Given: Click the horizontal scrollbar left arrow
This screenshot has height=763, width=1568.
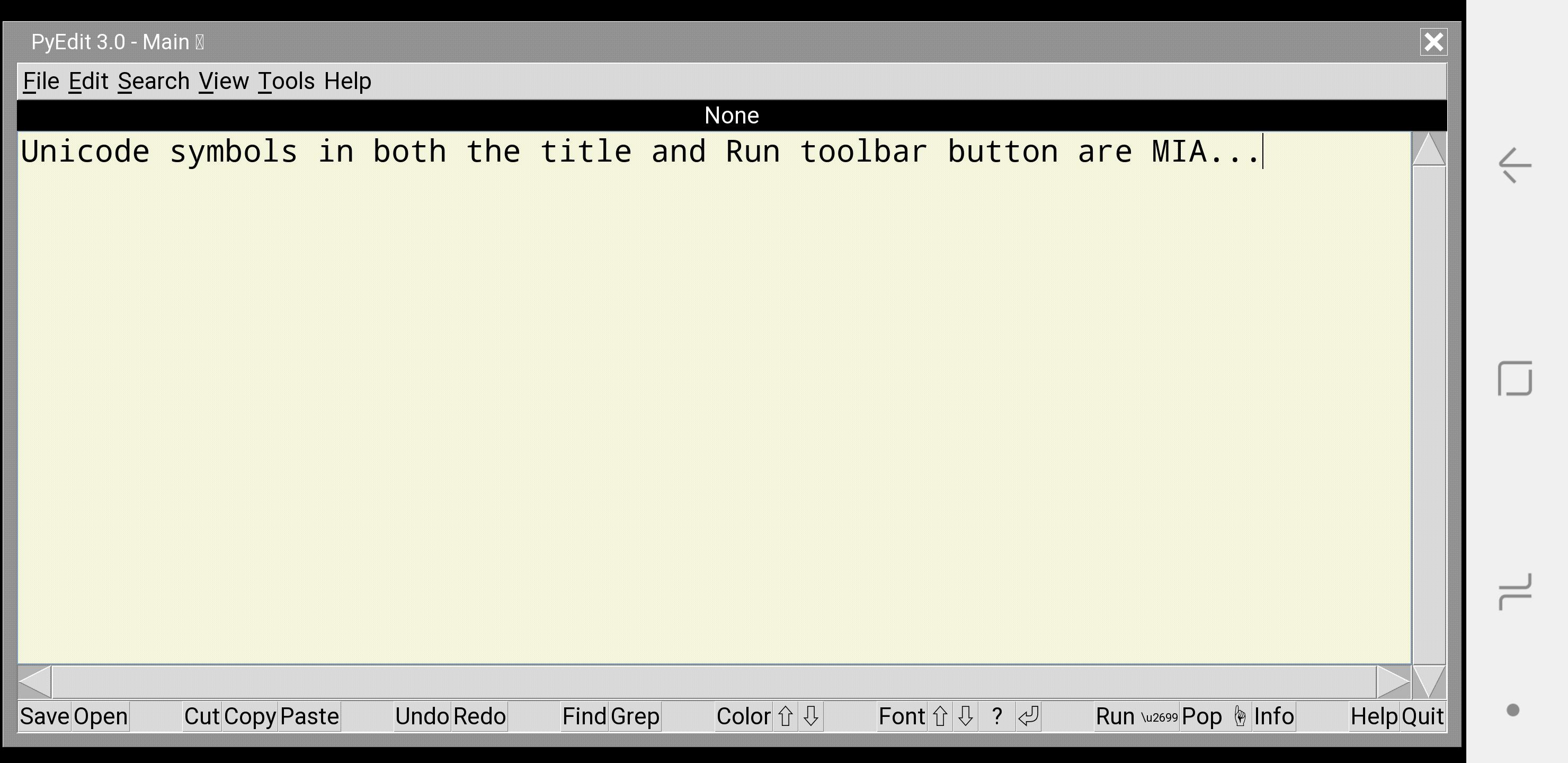Looking at the screenshot, I should 34,681.
